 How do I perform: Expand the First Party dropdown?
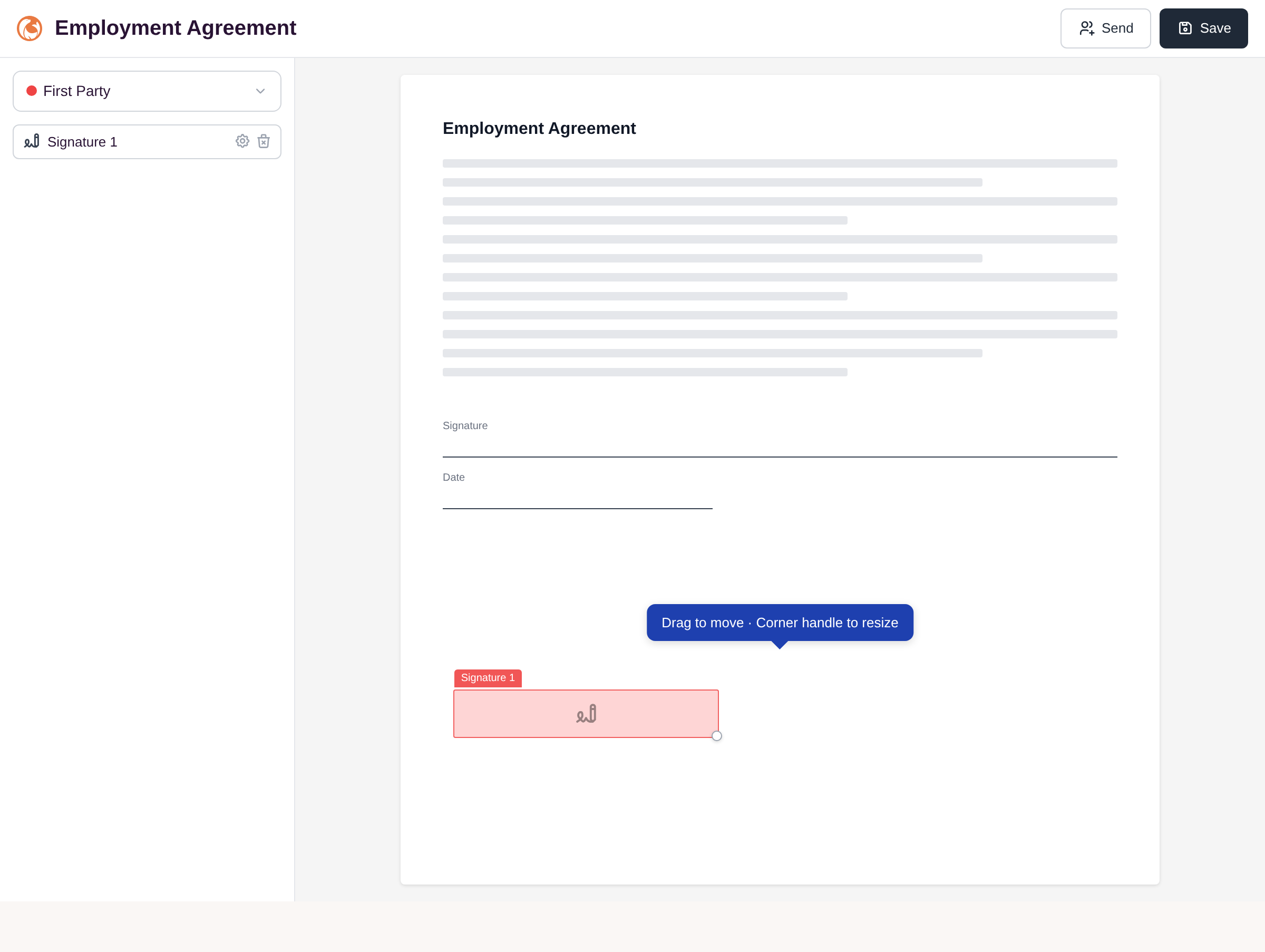[147, 91]
